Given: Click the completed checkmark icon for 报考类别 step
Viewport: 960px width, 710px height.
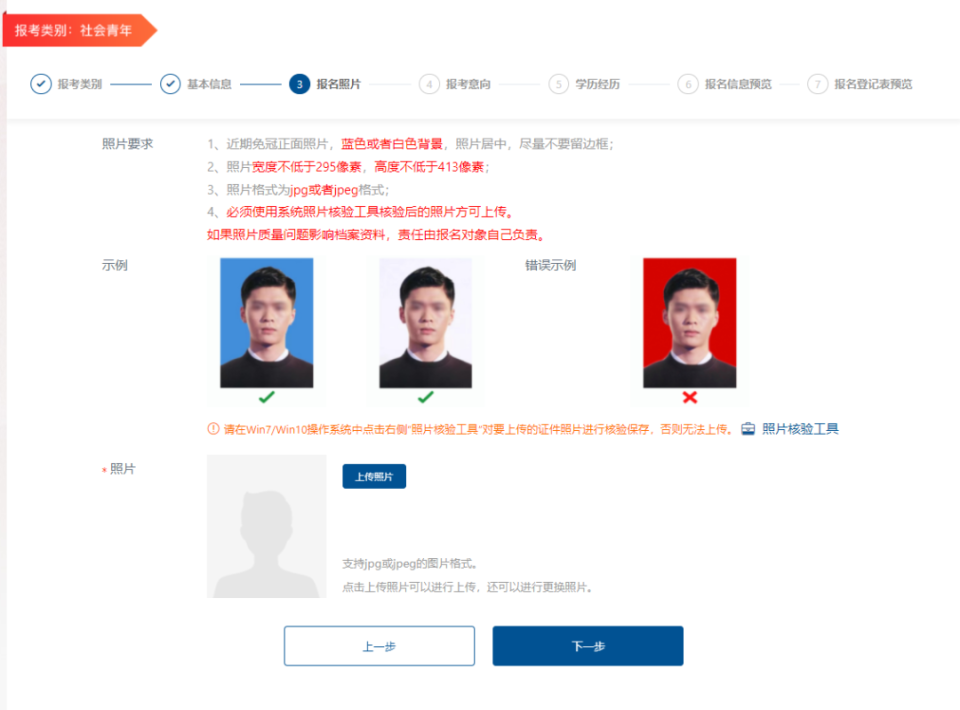Looking at the screenshot, I should pos(42,84).
